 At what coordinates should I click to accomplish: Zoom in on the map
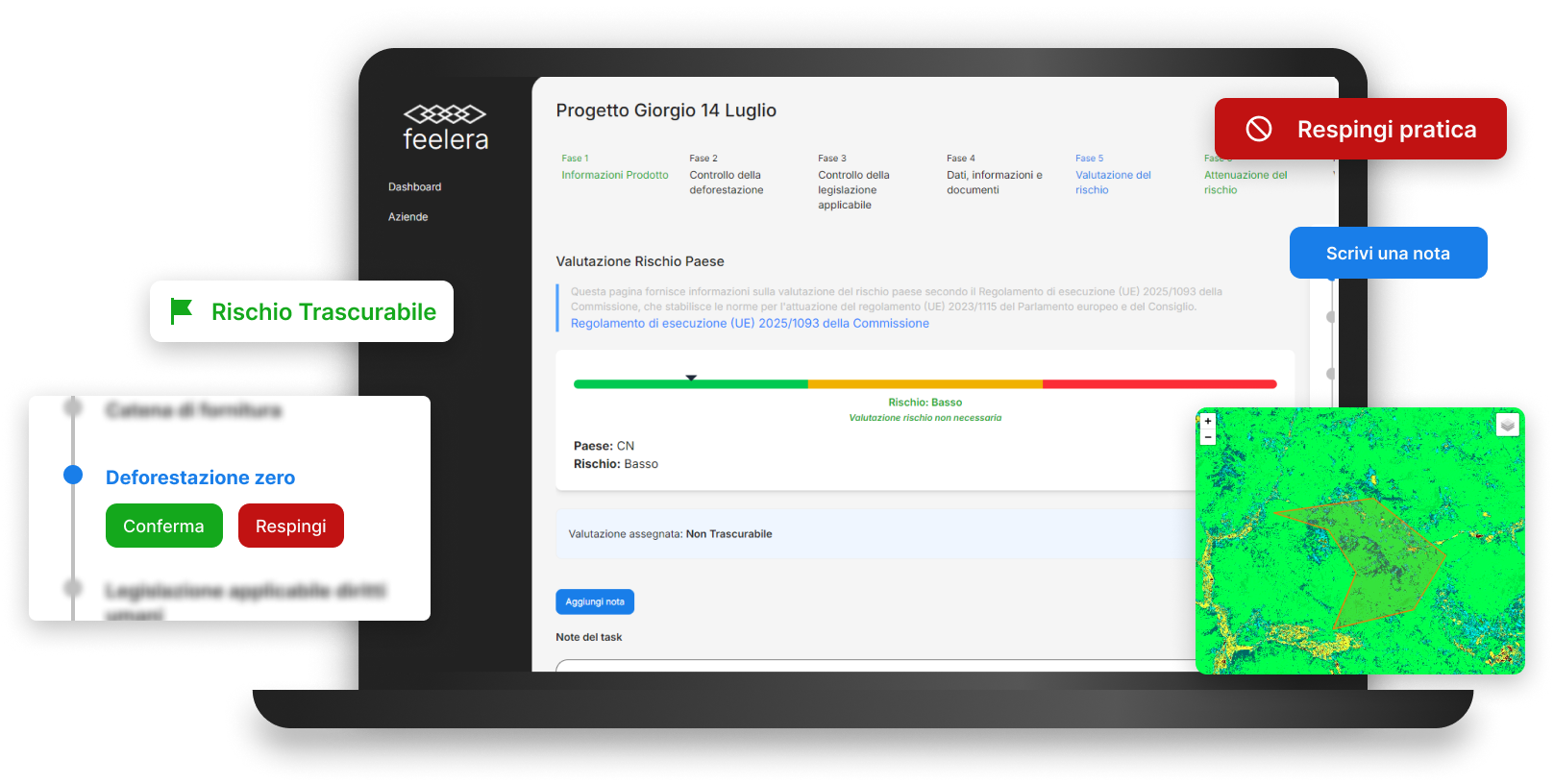(x=1208, y=421)
